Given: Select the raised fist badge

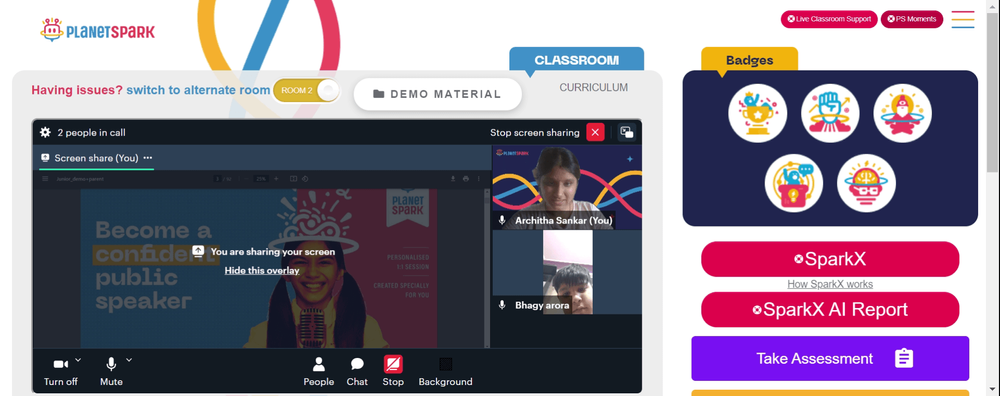Looking at the screenshot, I should coord(830,114).
